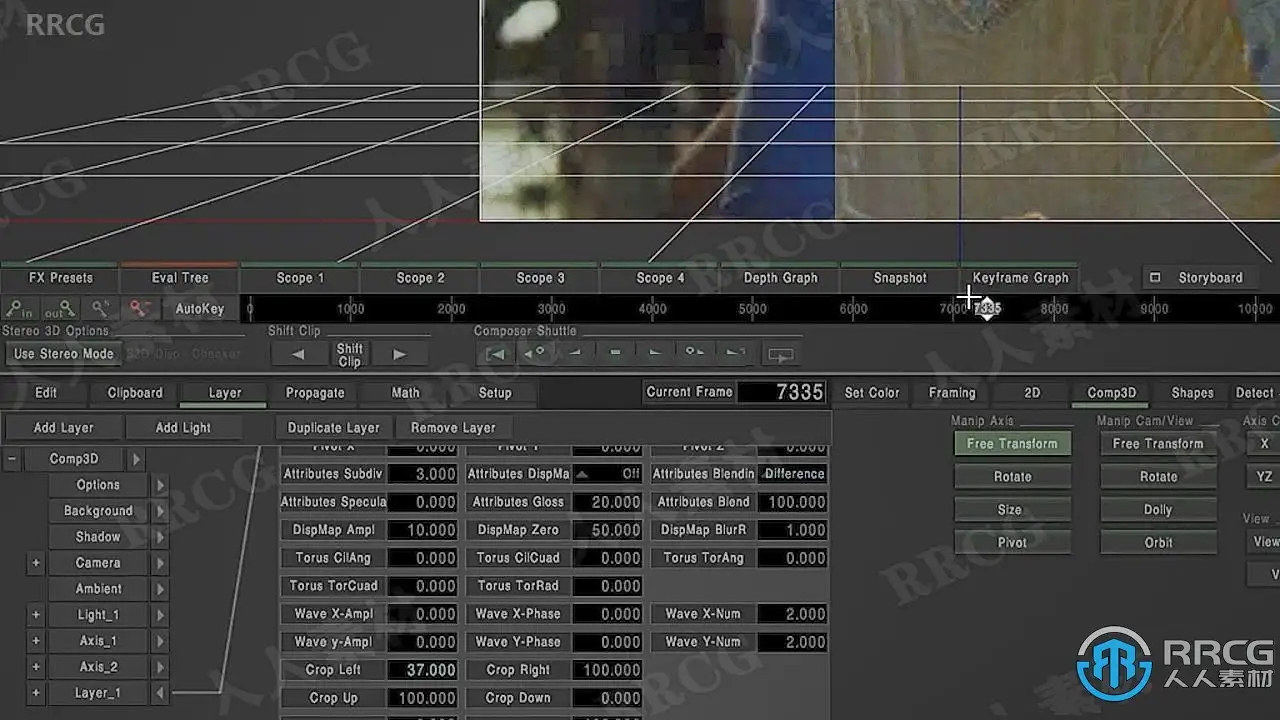Open Attributes Blending Difference dropdown
1280x720 pixels.
coord(794,474)
